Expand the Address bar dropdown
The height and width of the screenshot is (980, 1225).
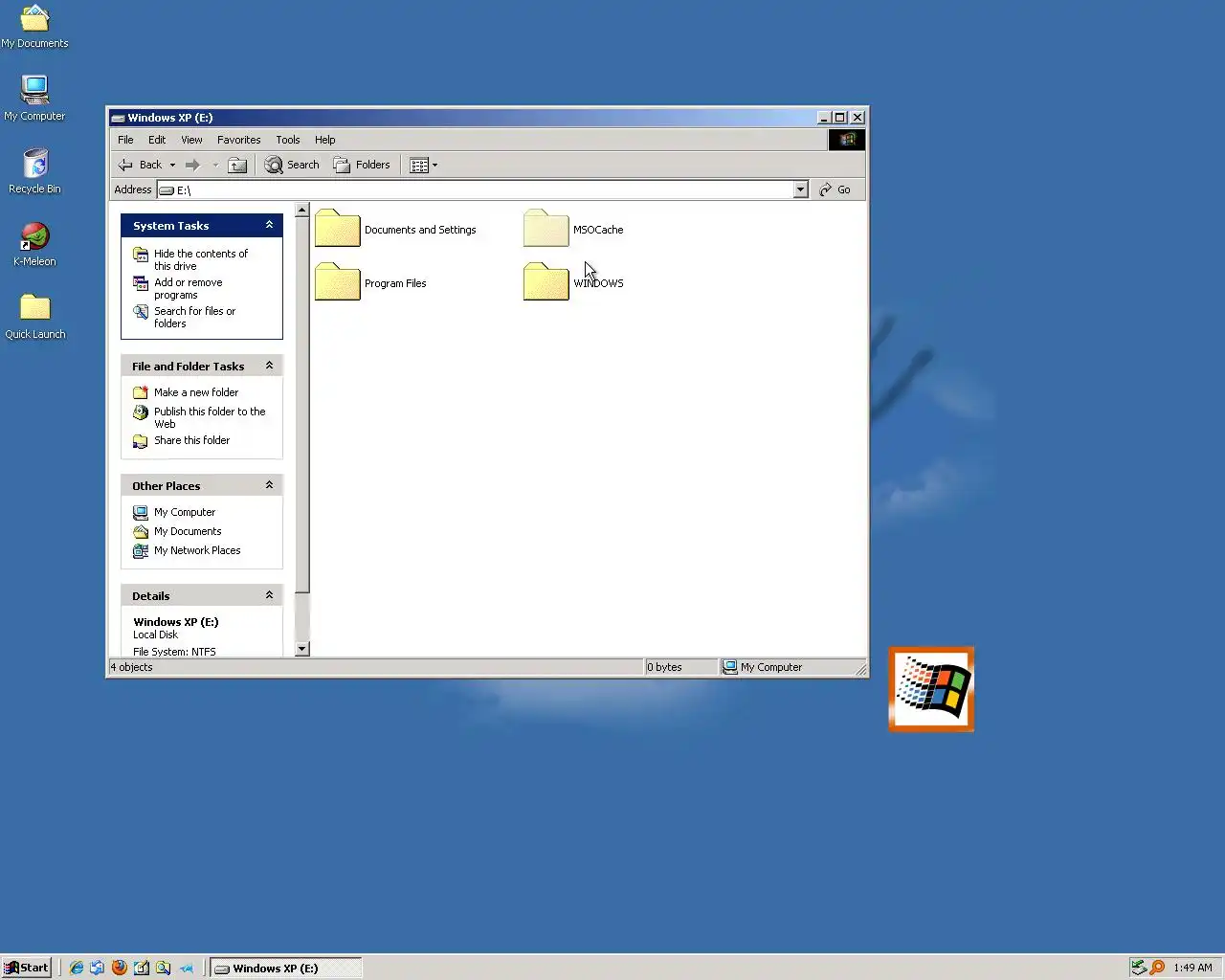coord(800,189)
